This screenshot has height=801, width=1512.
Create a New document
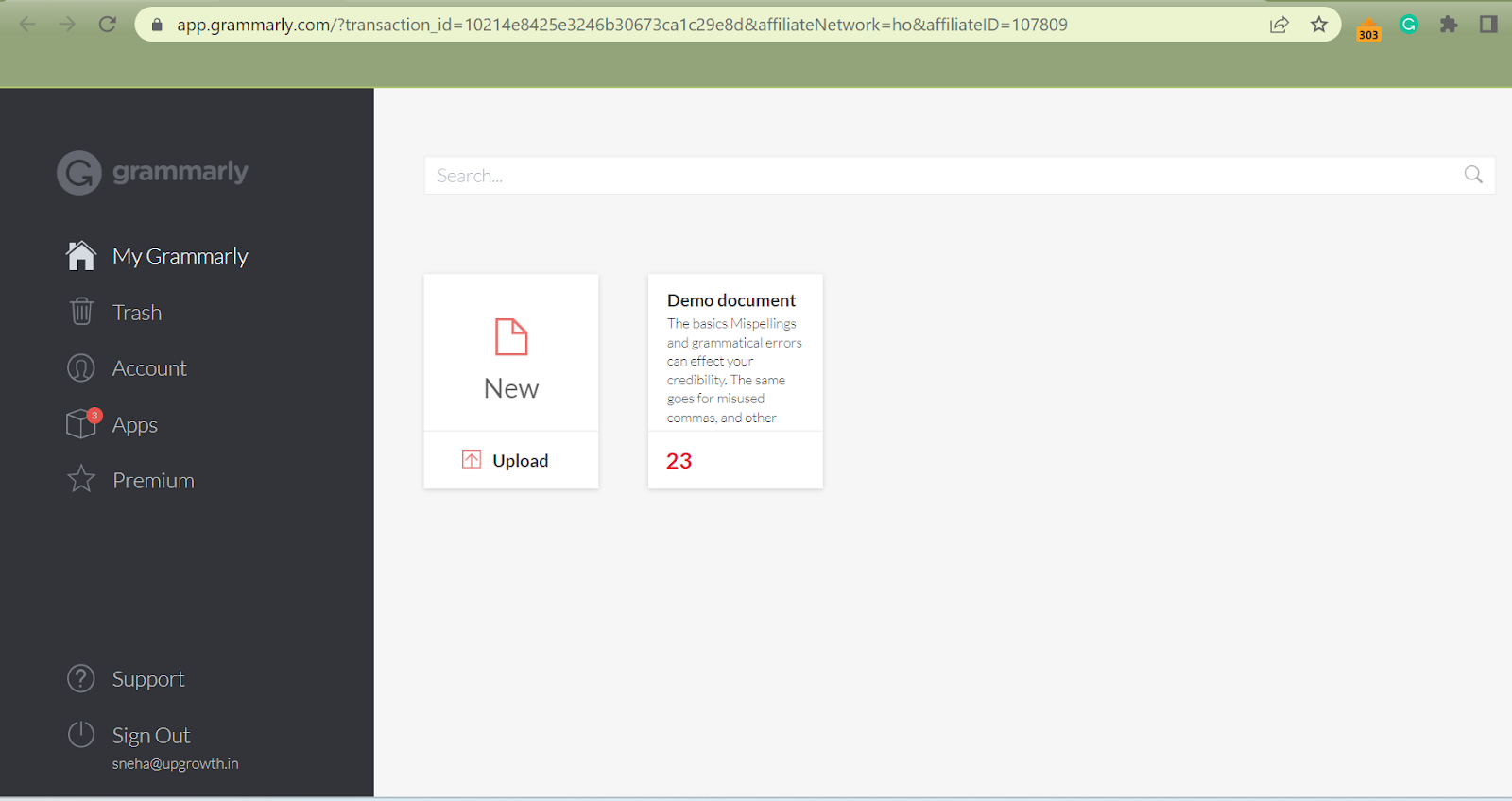click(511, 388)
